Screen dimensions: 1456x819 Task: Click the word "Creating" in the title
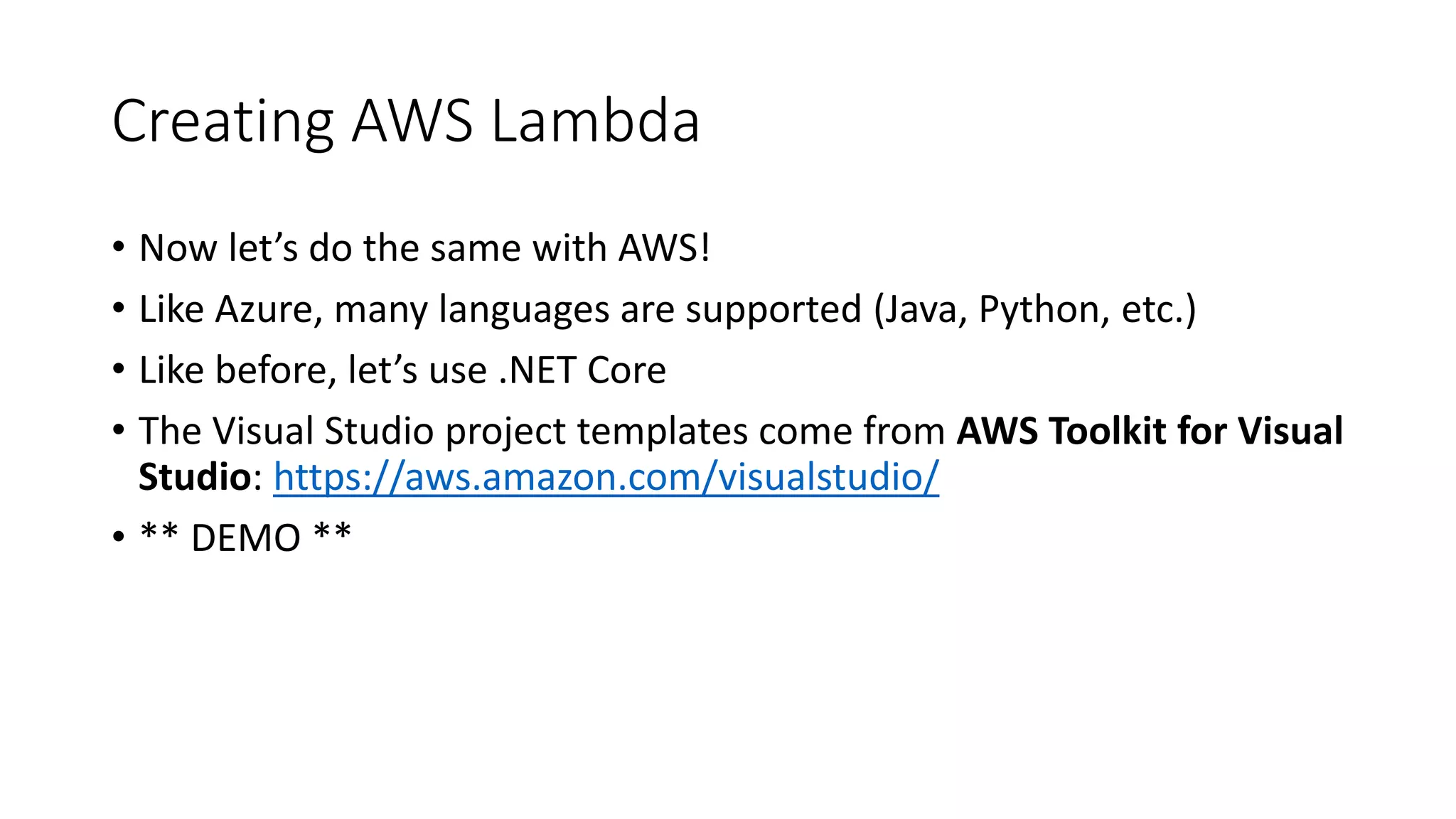[x=223, y=122]
